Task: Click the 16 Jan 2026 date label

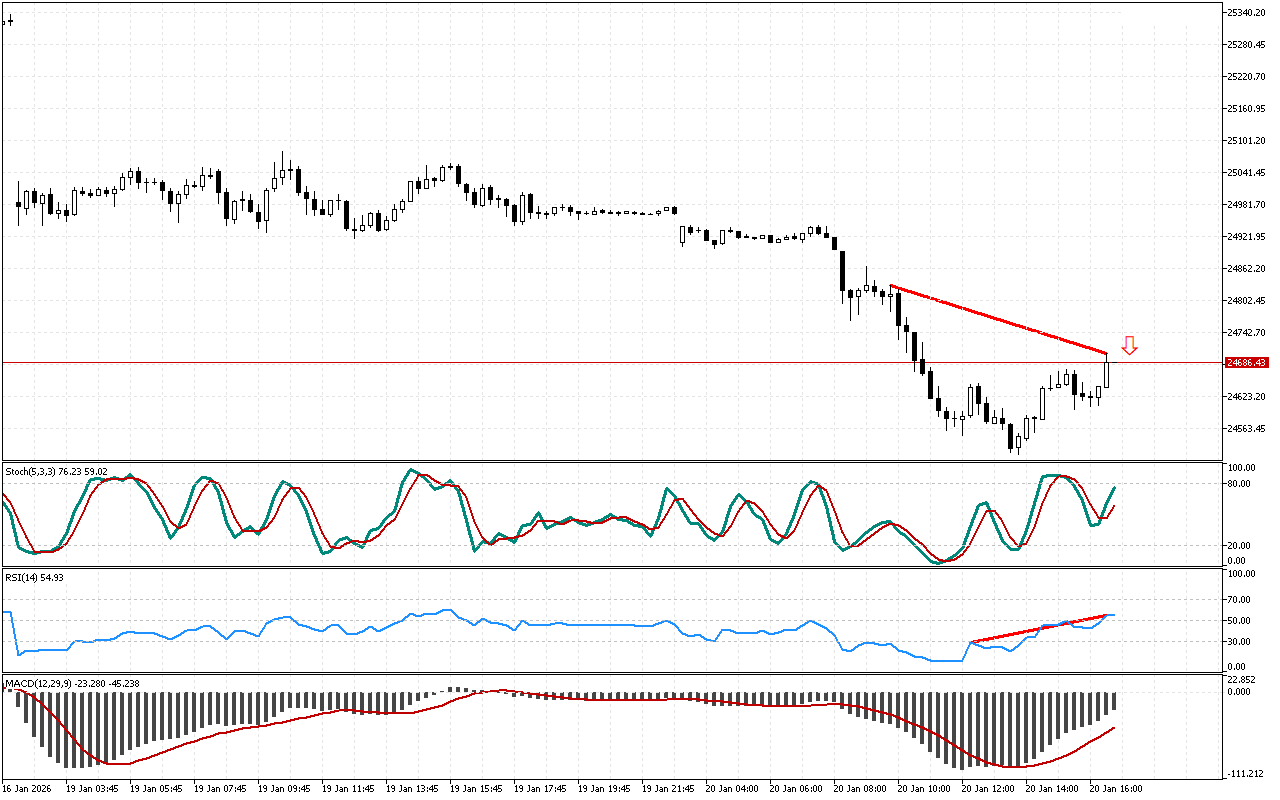Action: coord(29,788)
